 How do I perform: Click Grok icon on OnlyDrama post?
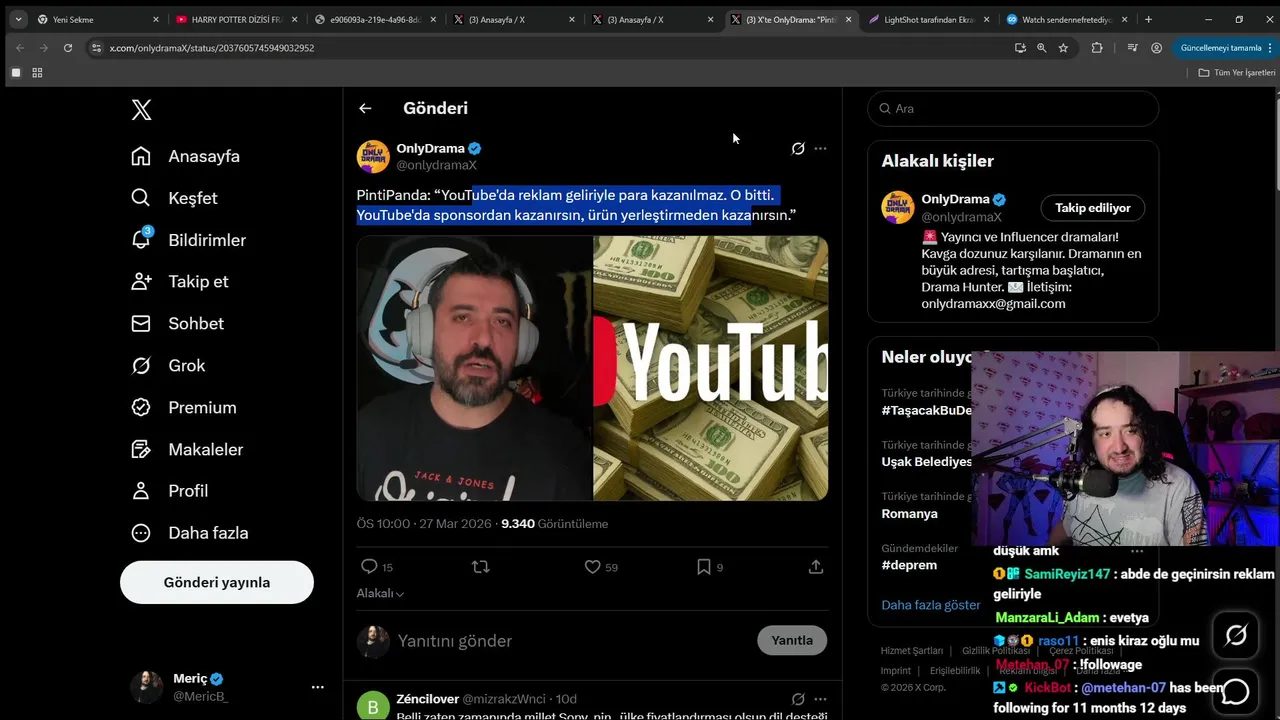pos(798,148)
